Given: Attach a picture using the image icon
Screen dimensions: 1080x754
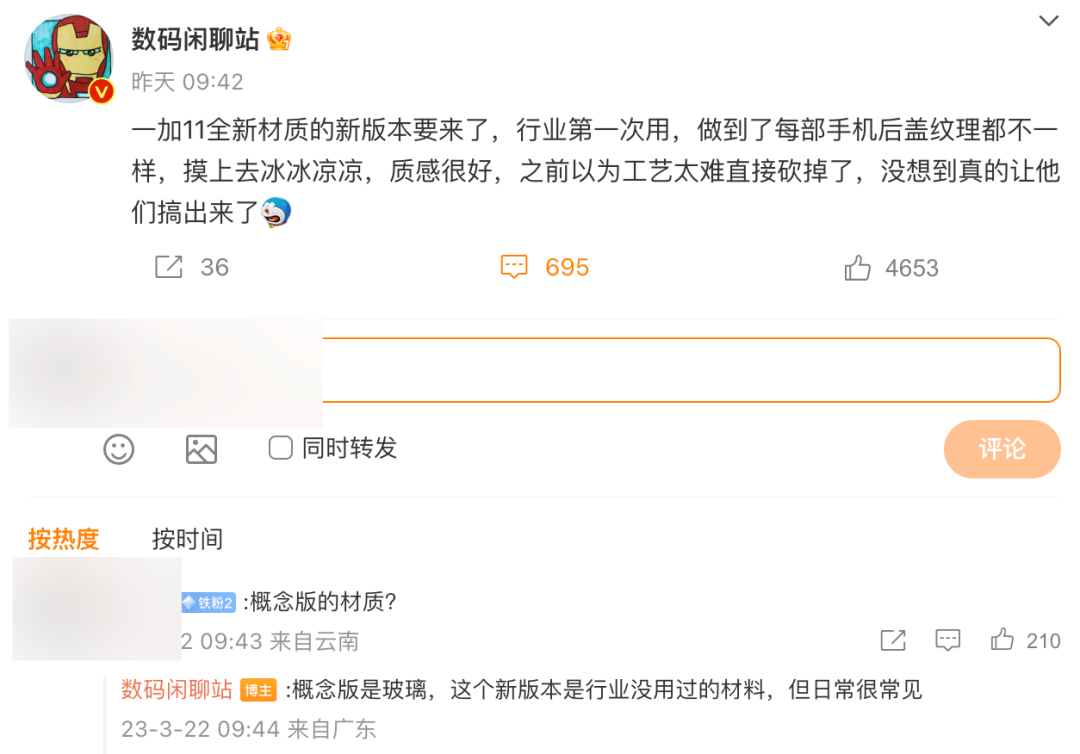Looking at the screenshot, I should click(x=201, y=449).
